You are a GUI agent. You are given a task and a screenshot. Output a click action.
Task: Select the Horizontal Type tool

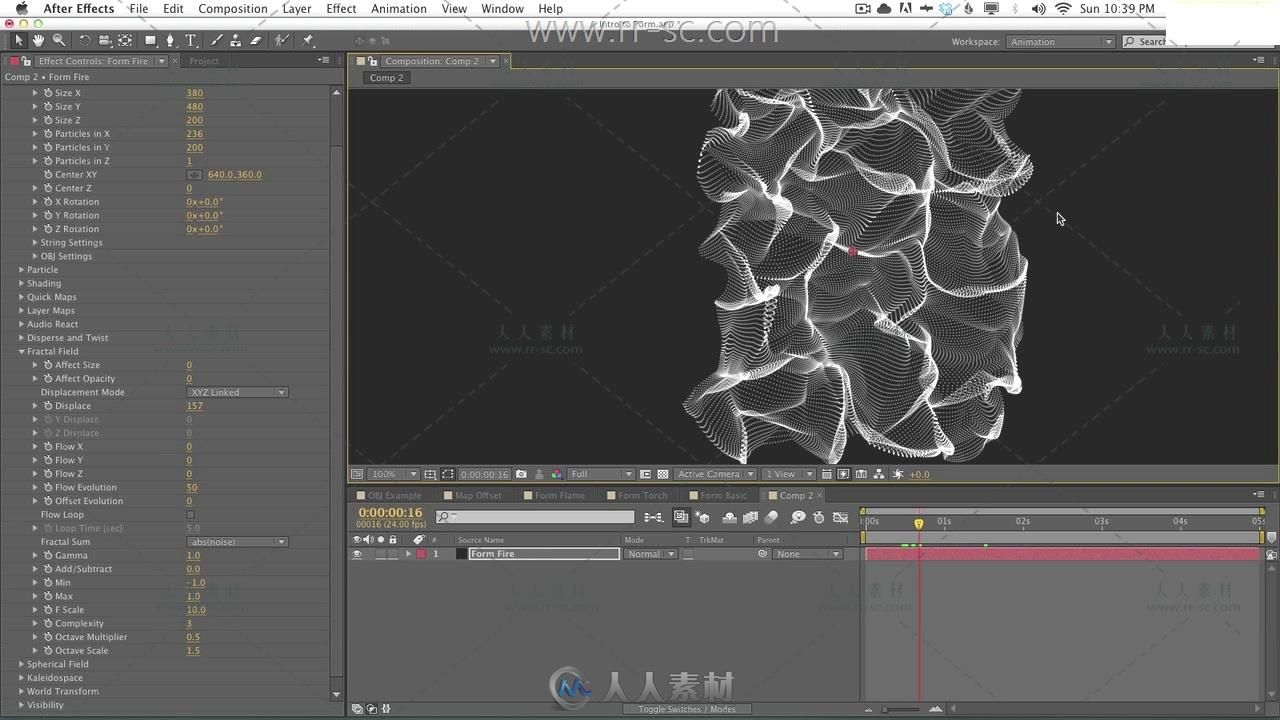point(190,40)
